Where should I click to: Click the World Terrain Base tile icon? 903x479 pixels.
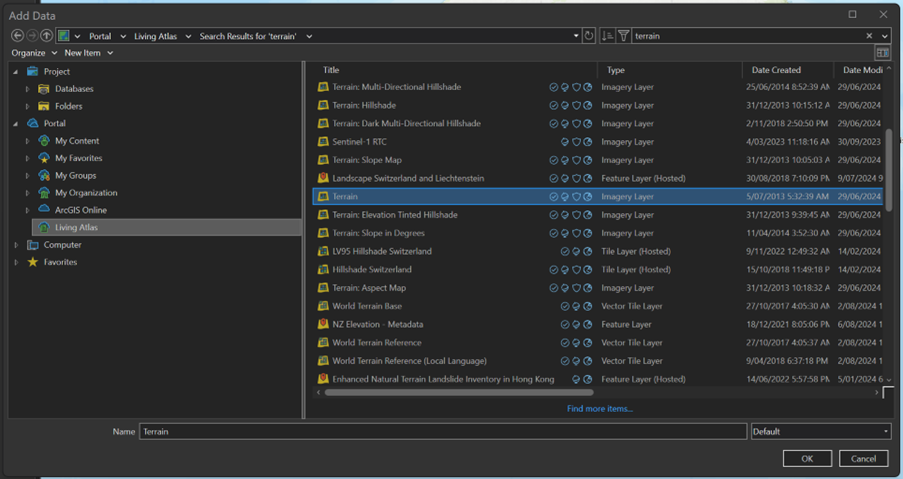(x=323, y=306)
